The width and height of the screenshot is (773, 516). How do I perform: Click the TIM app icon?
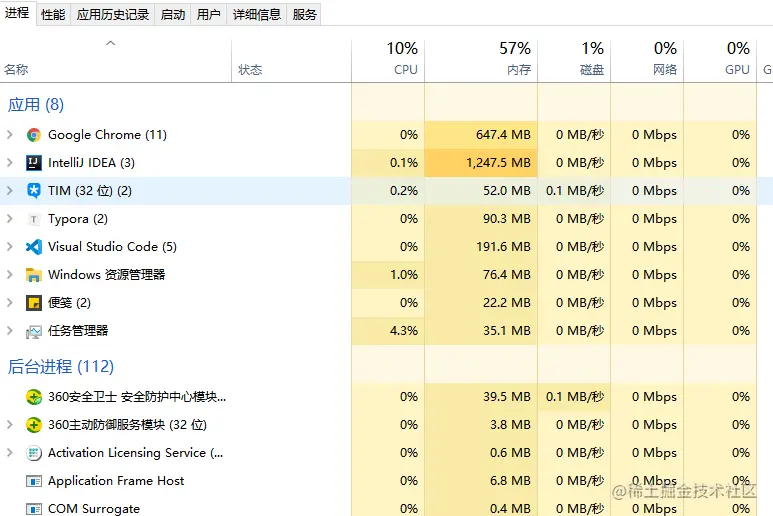[x=34, y=191]
